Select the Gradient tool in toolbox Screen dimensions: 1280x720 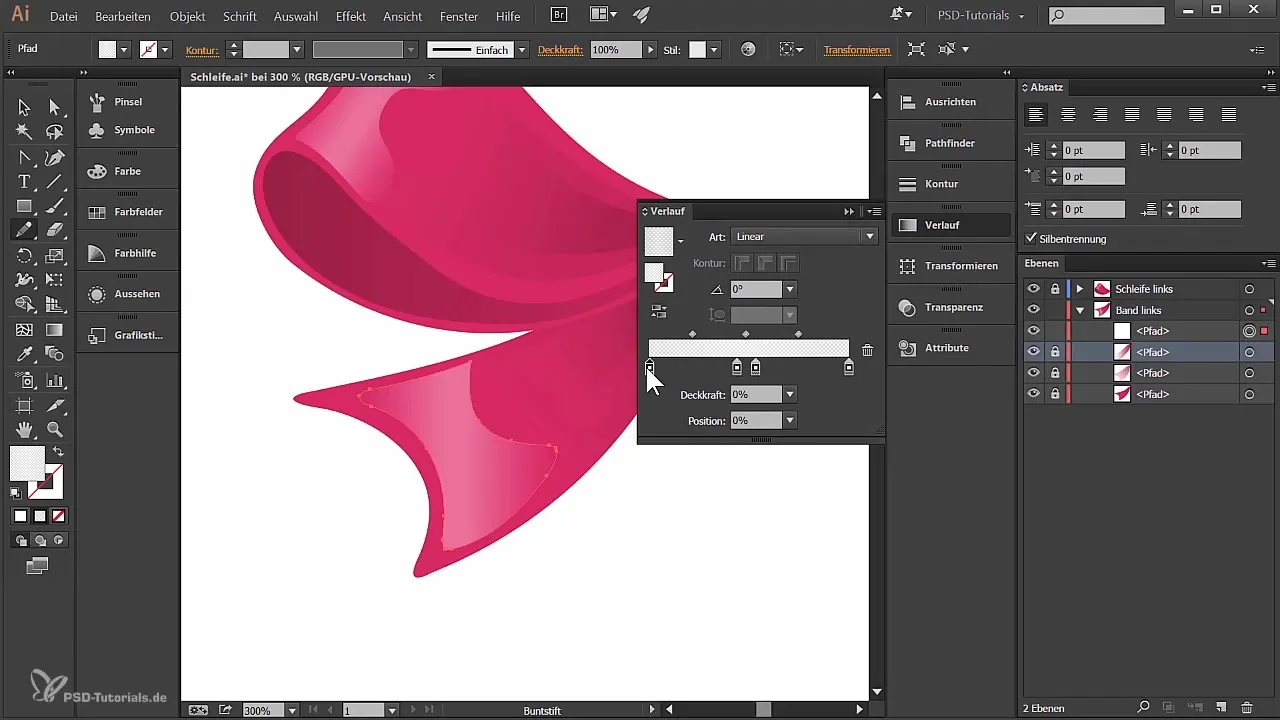[54, 329]
